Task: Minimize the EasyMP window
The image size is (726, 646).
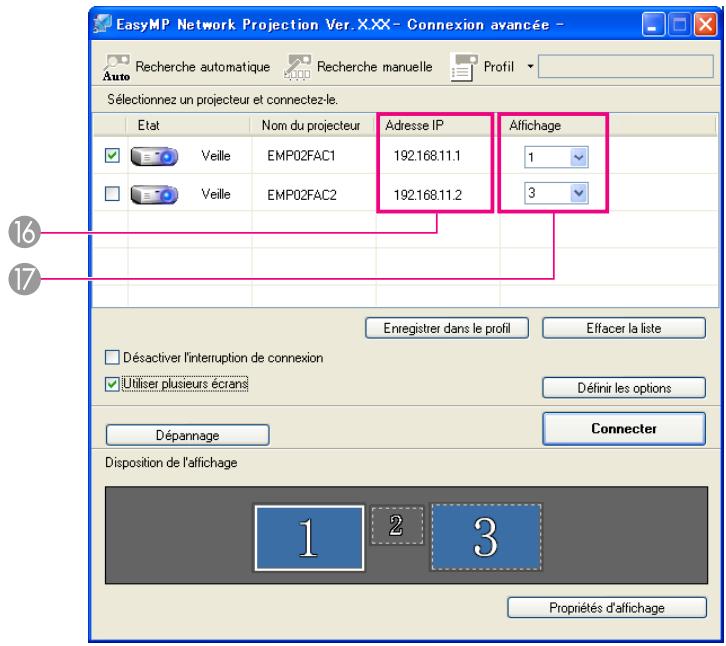Action: click(653, 24)
